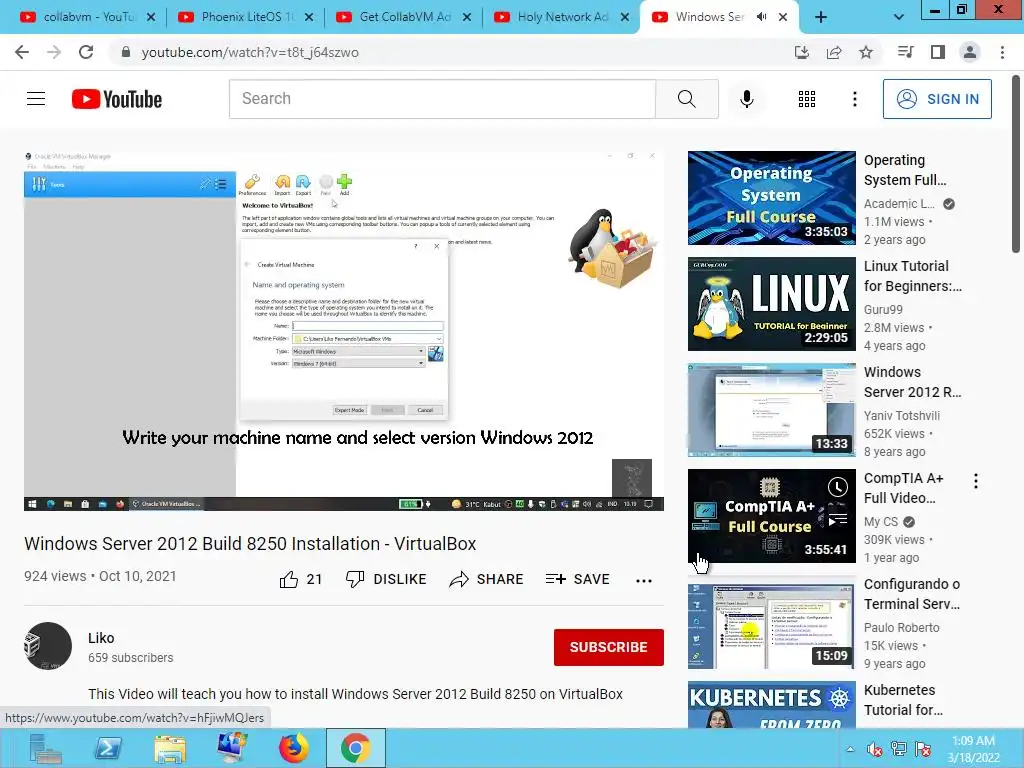Go to YouTube home via logo
The width and height of the screenshot is (1024, 768).
coord(117,99)
